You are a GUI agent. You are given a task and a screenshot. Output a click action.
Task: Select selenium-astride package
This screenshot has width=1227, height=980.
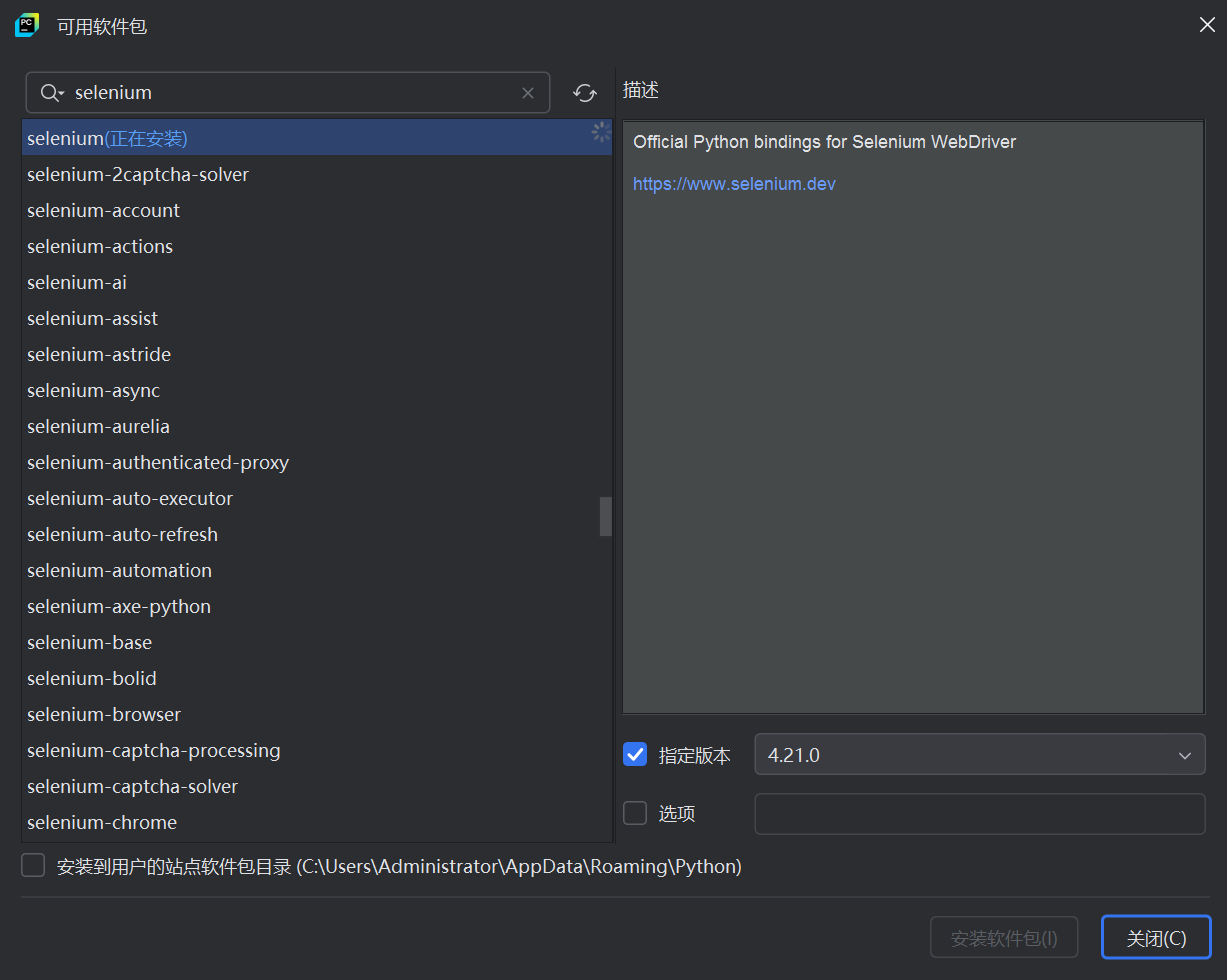point(317,354)
